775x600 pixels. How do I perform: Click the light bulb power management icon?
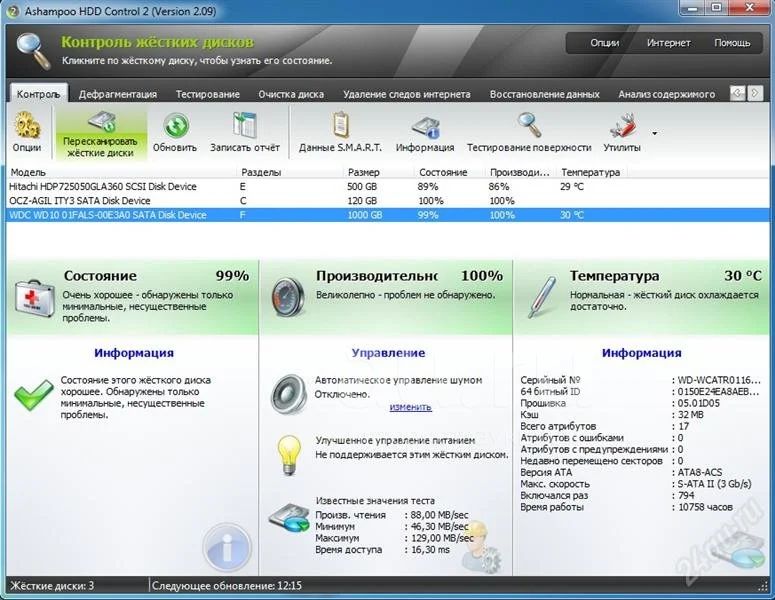tap(289, 455)
